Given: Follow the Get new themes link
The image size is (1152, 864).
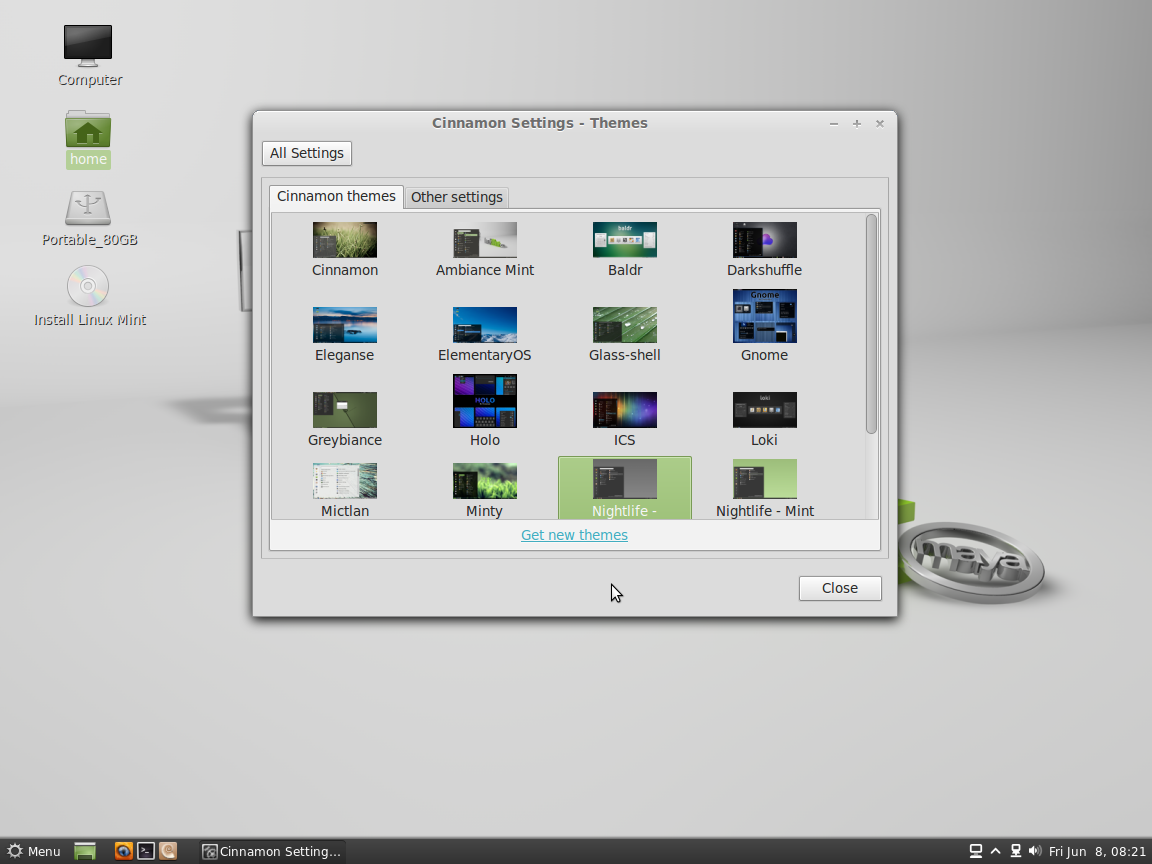Looking at the screenshot, I should (x=575, y=535).
